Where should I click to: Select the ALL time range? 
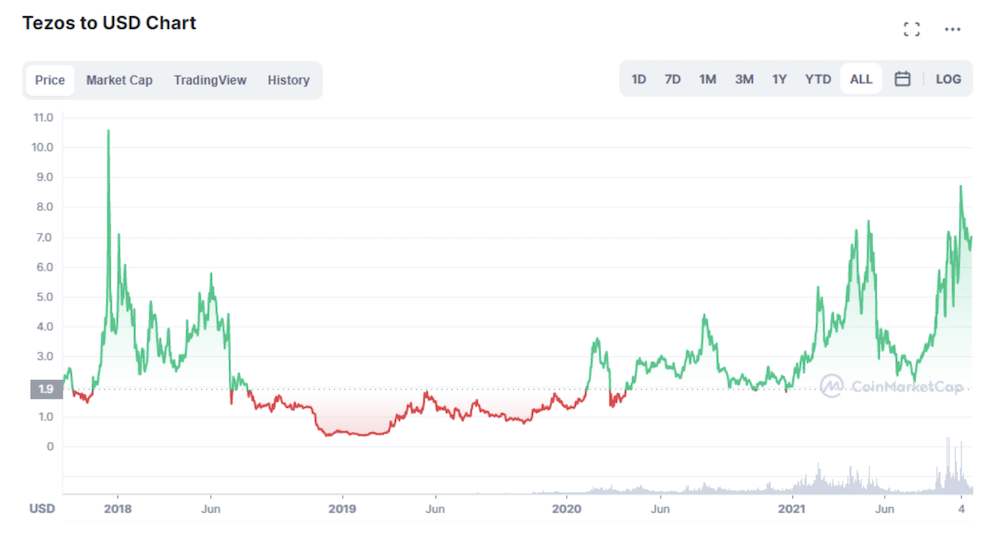coord(860,79)
